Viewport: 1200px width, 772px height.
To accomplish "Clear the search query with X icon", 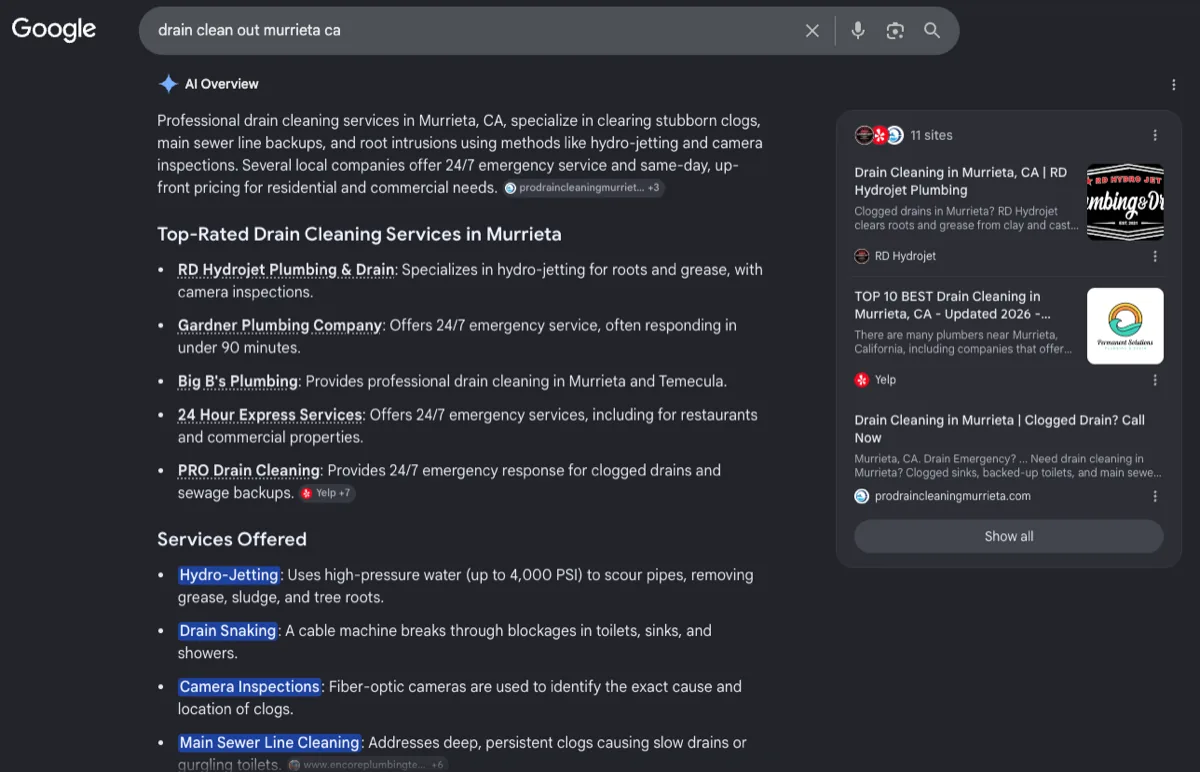I will click(812, 31).
